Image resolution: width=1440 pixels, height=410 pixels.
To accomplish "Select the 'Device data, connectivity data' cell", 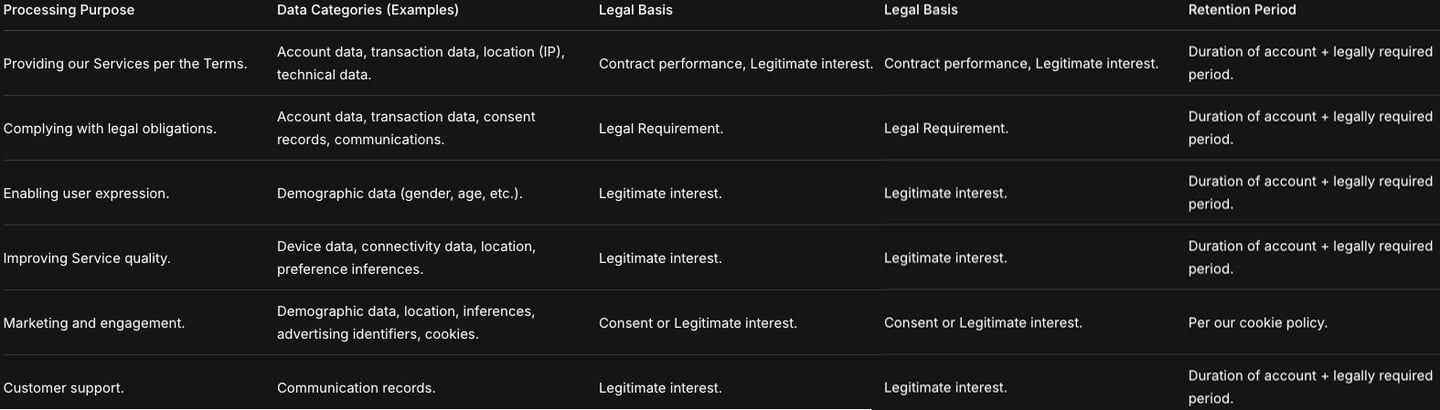I will click(406, 257).
